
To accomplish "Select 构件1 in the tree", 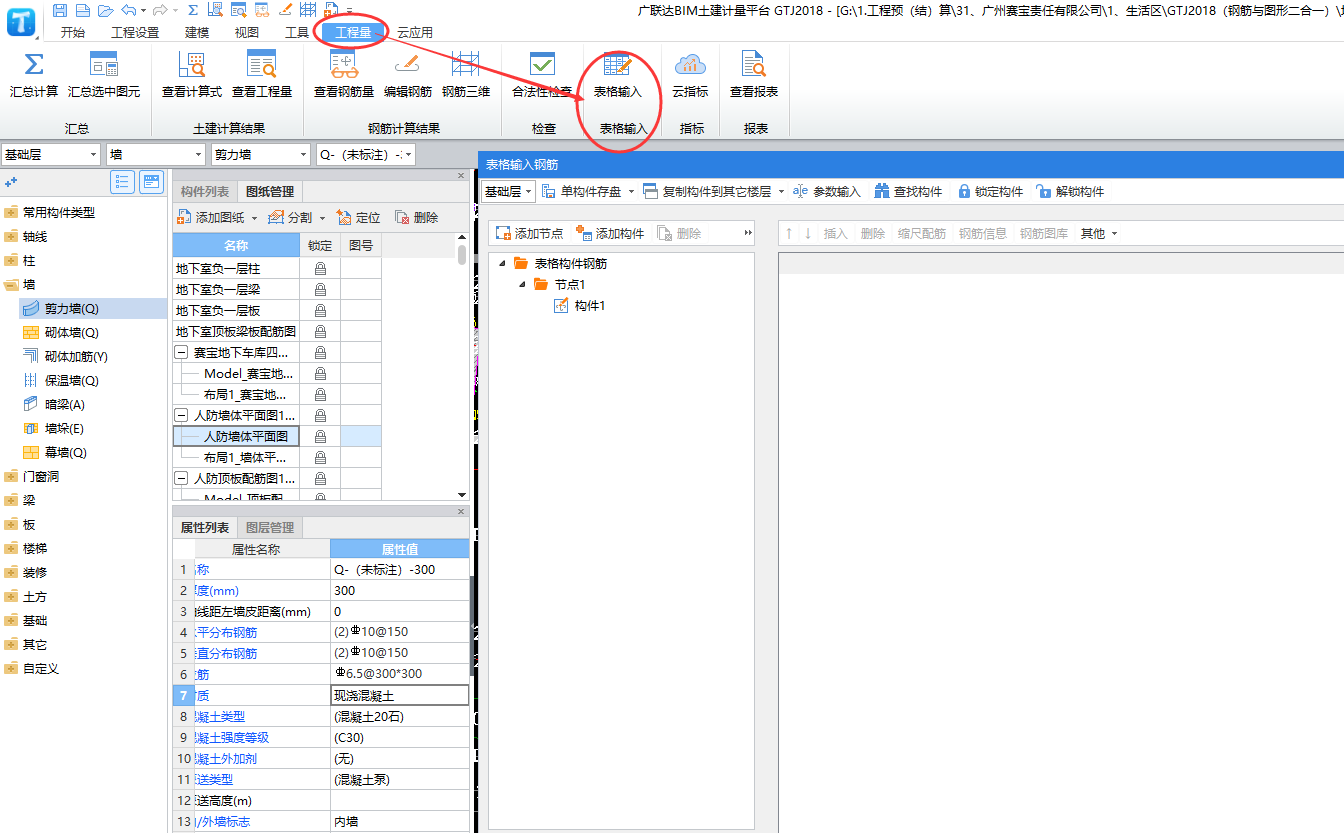I will point(589,306).
